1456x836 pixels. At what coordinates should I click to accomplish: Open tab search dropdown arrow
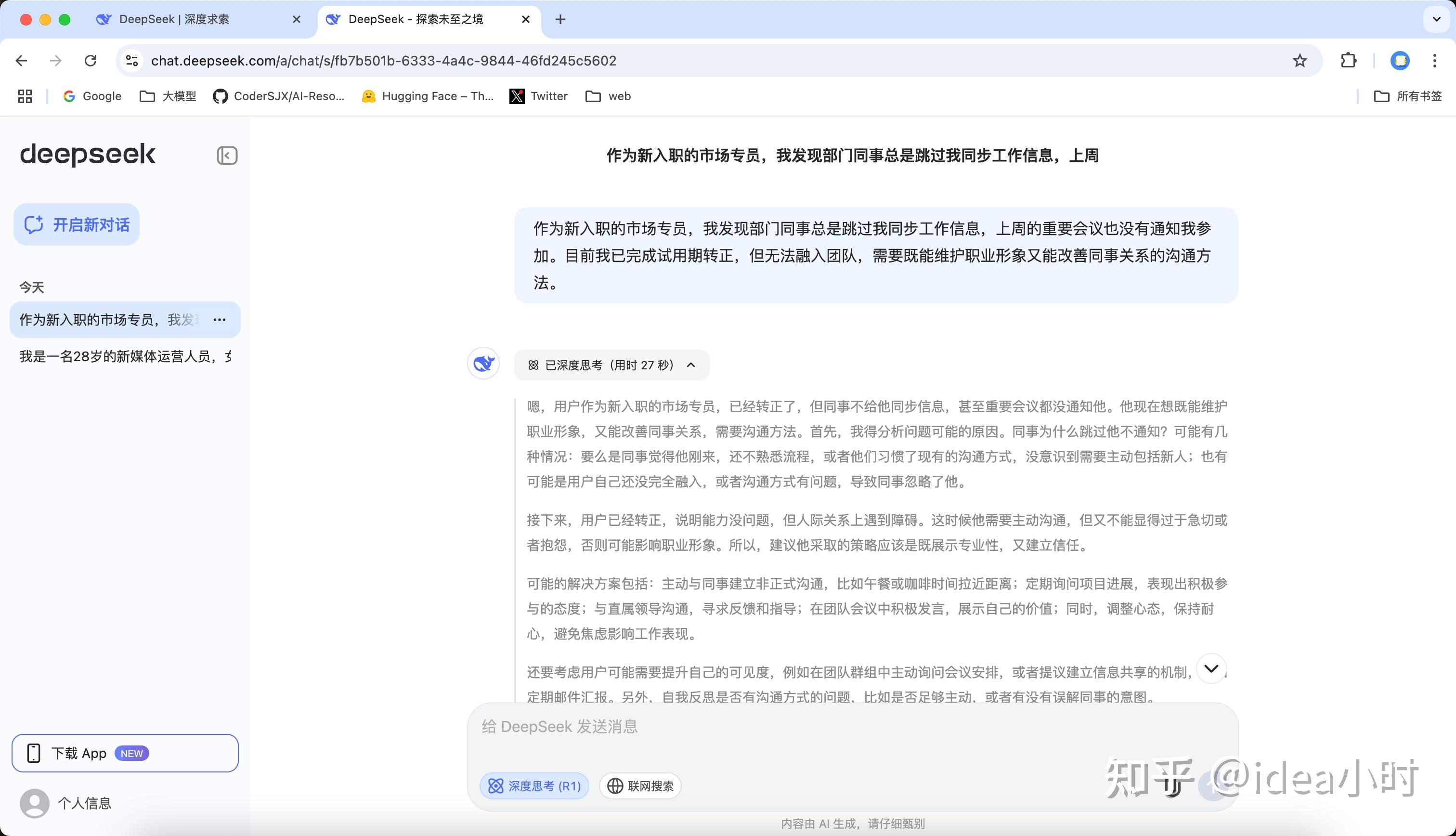tap(1436, 20)
